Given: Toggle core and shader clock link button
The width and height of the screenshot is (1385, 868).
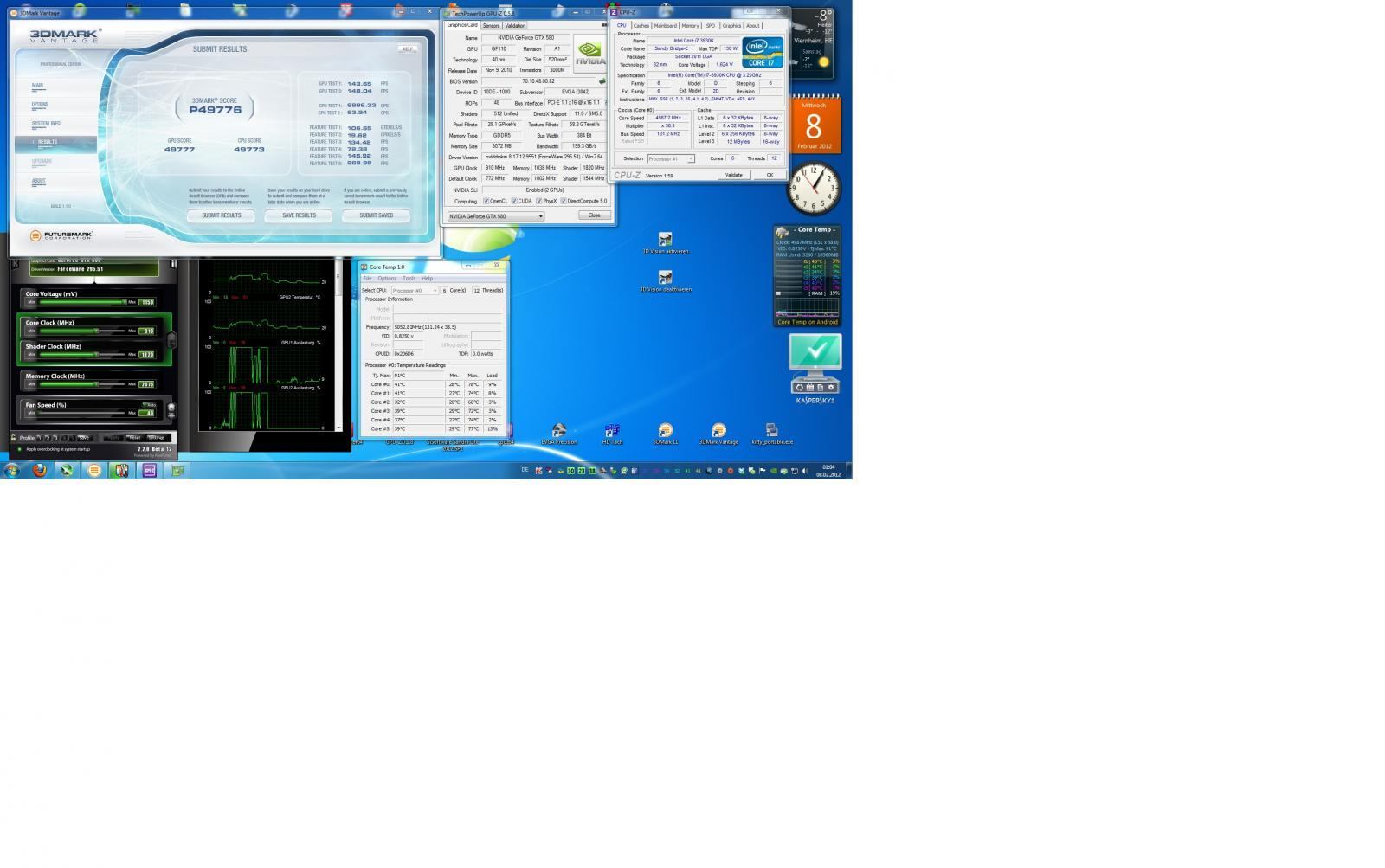Looking at the screenshot, I should pyautogui.click(x=171, y=340).
